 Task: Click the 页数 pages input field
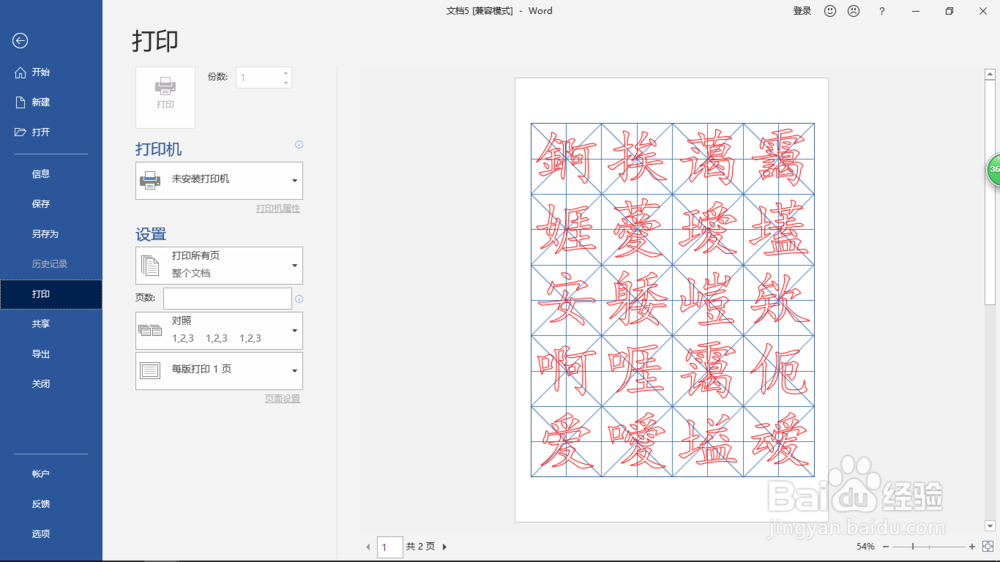[228, 298]
